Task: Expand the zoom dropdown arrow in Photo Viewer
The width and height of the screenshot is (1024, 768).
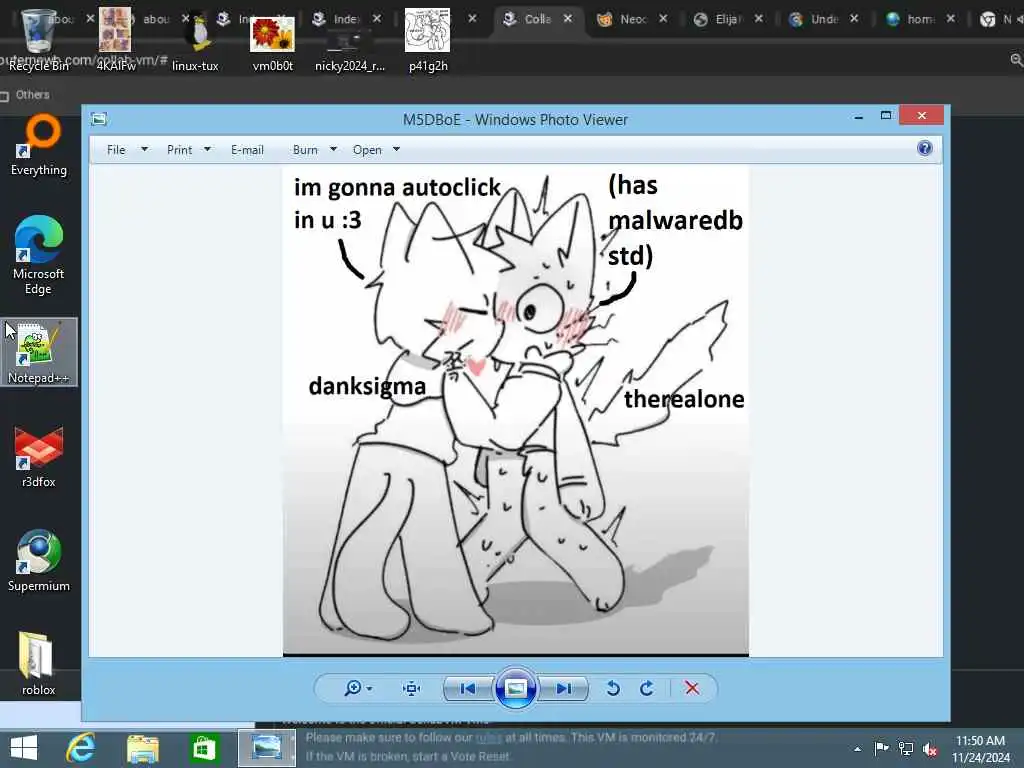Action: click(x=370, y=689)
